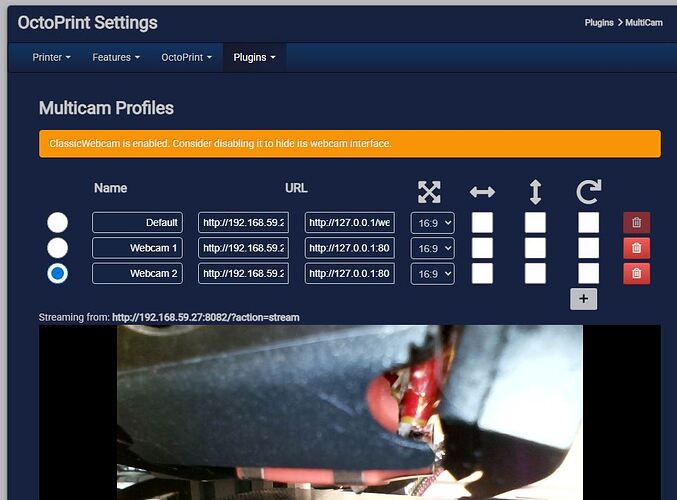Open the OctoPrint menu in navbar
This screenshot has height=500, width=677.
(186, 57)
